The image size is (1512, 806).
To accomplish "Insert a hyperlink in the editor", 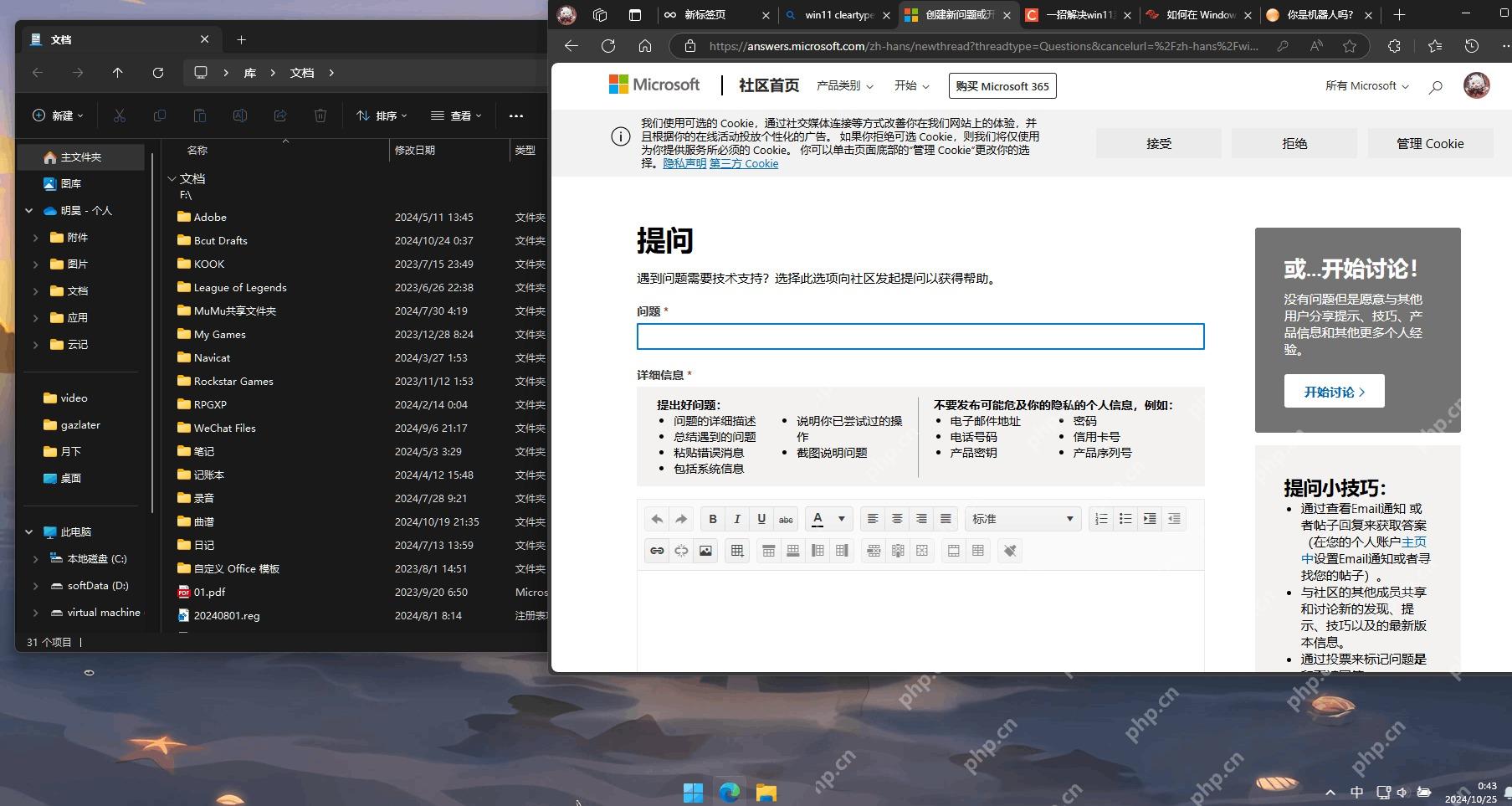I will click(657, 551).
